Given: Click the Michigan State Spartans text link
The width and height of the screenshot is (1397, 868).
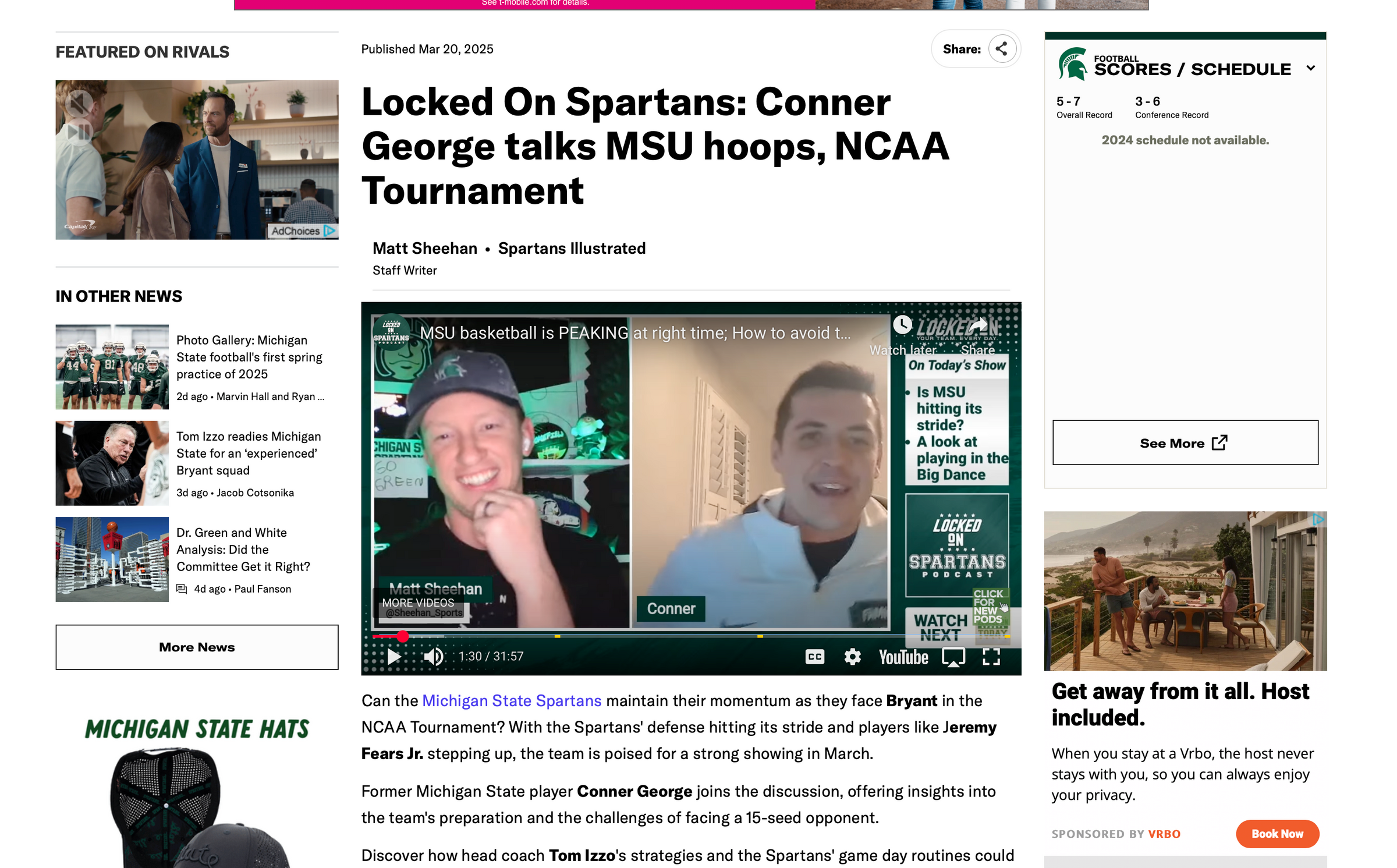Looking at the screenshot, I should tap(511, 700).
